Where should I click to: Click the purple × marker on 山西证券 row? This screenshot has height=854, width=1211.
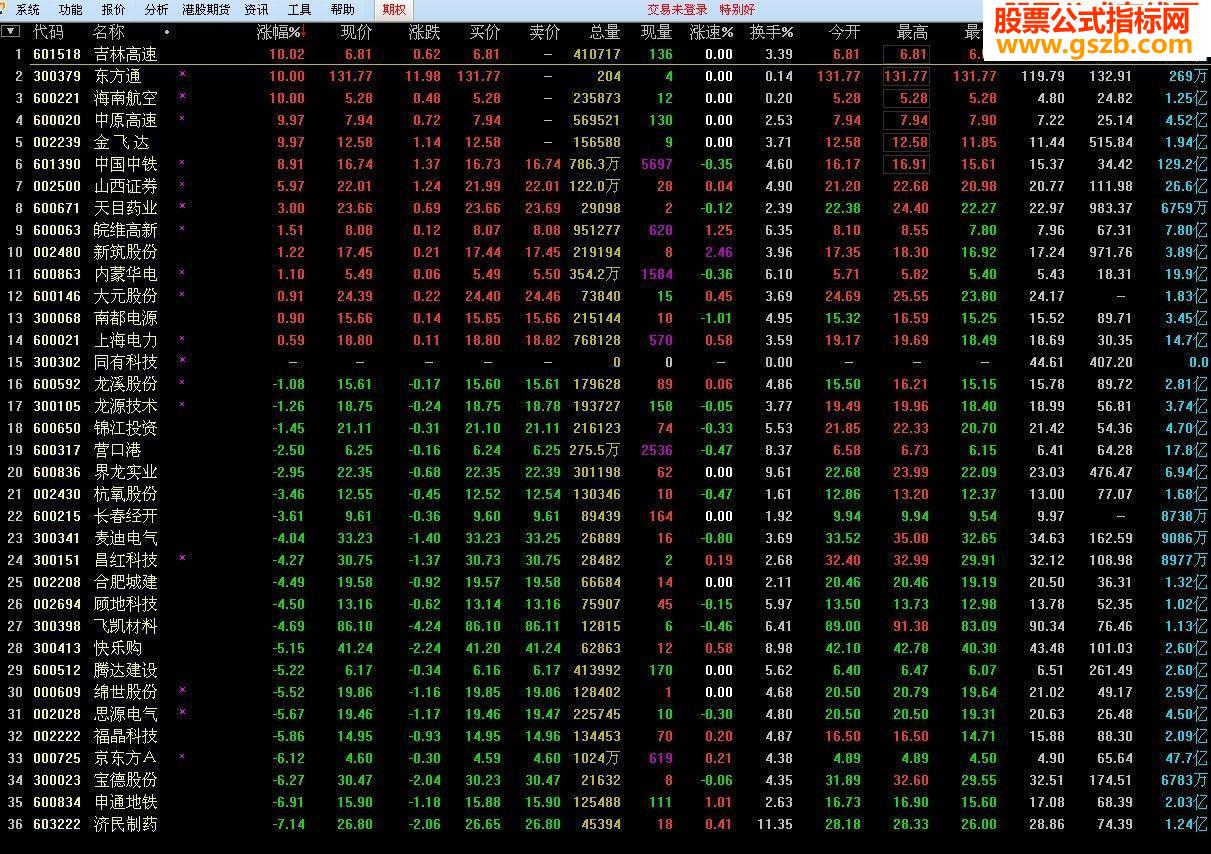[182, 184]
